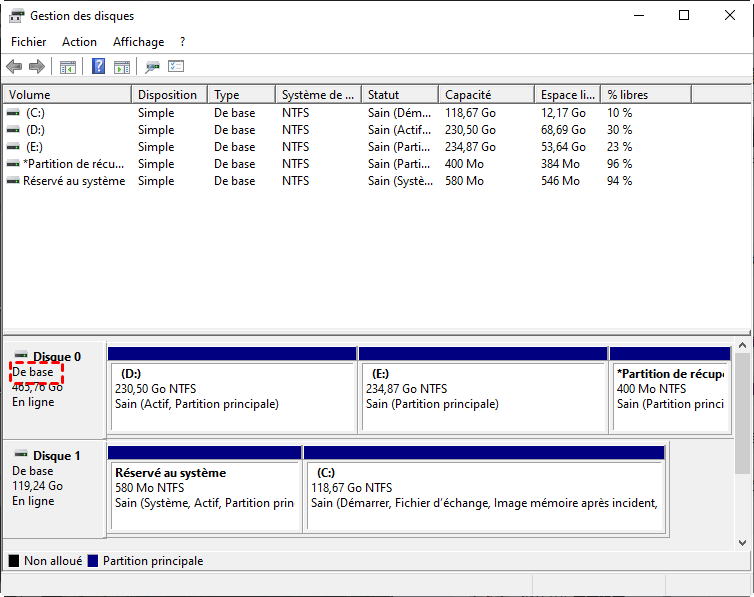The width and height of the screenshot is (754, 597).
Task: Click the Forward arrow in toolbar
Action: [37, 67]
